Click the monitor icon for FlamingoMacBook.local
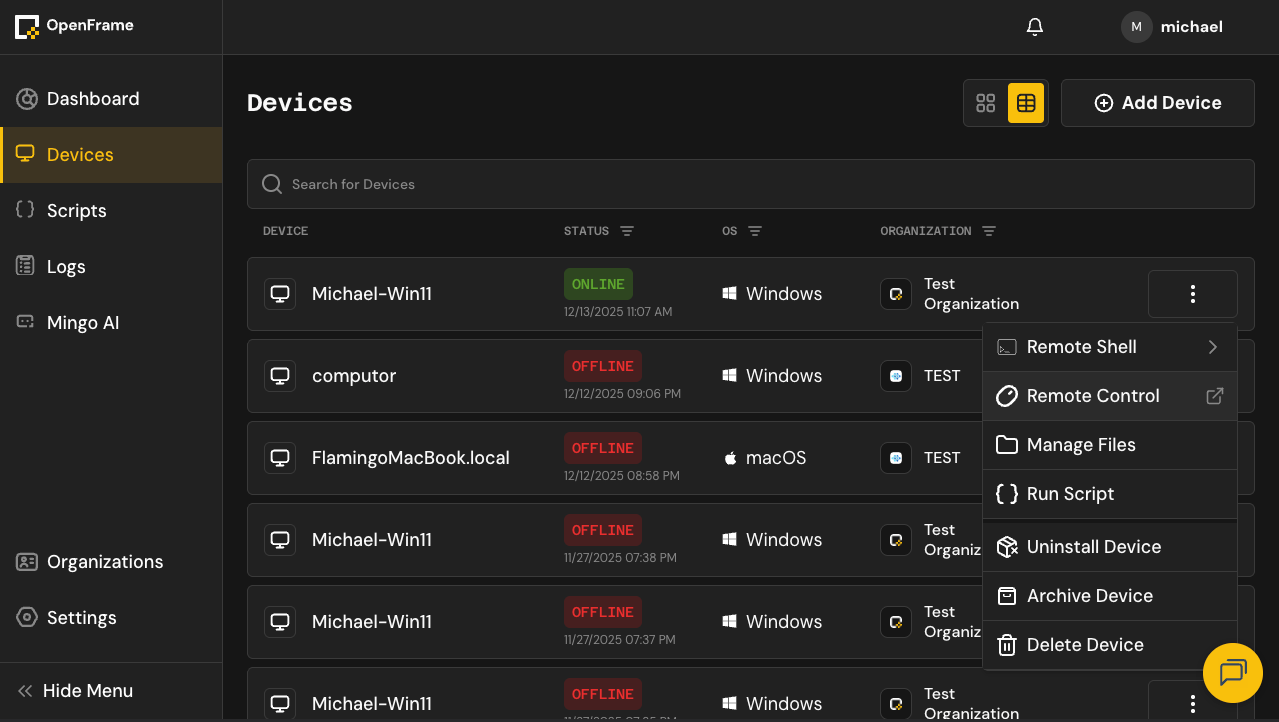Image resolution: width=1279 pixels, height=722 pixels. (x=280, y=458)
